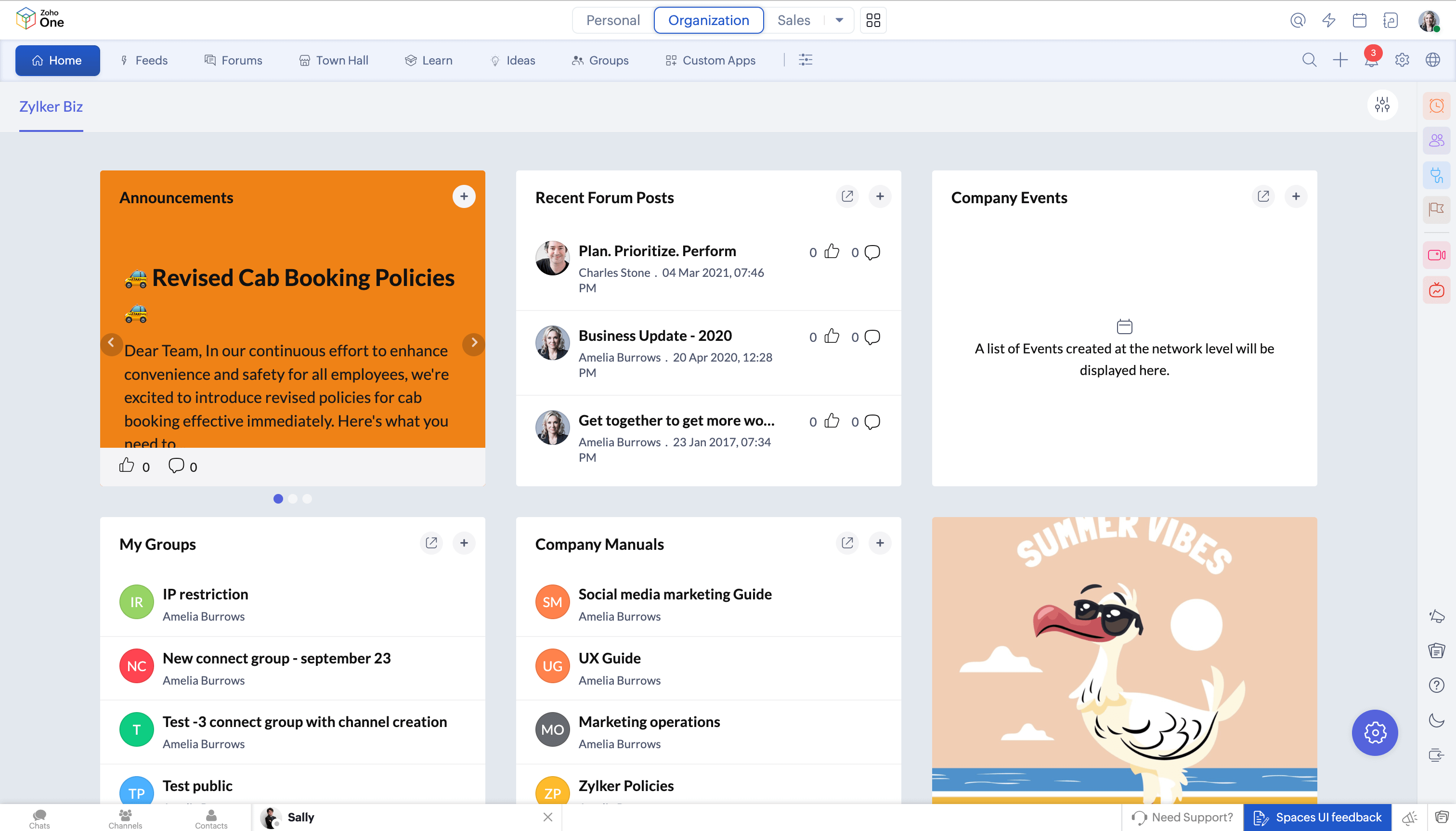1456x831 pixels.
Task: Close the Sally chat bar
Action: pyautogui.click(x=547, y=817)
